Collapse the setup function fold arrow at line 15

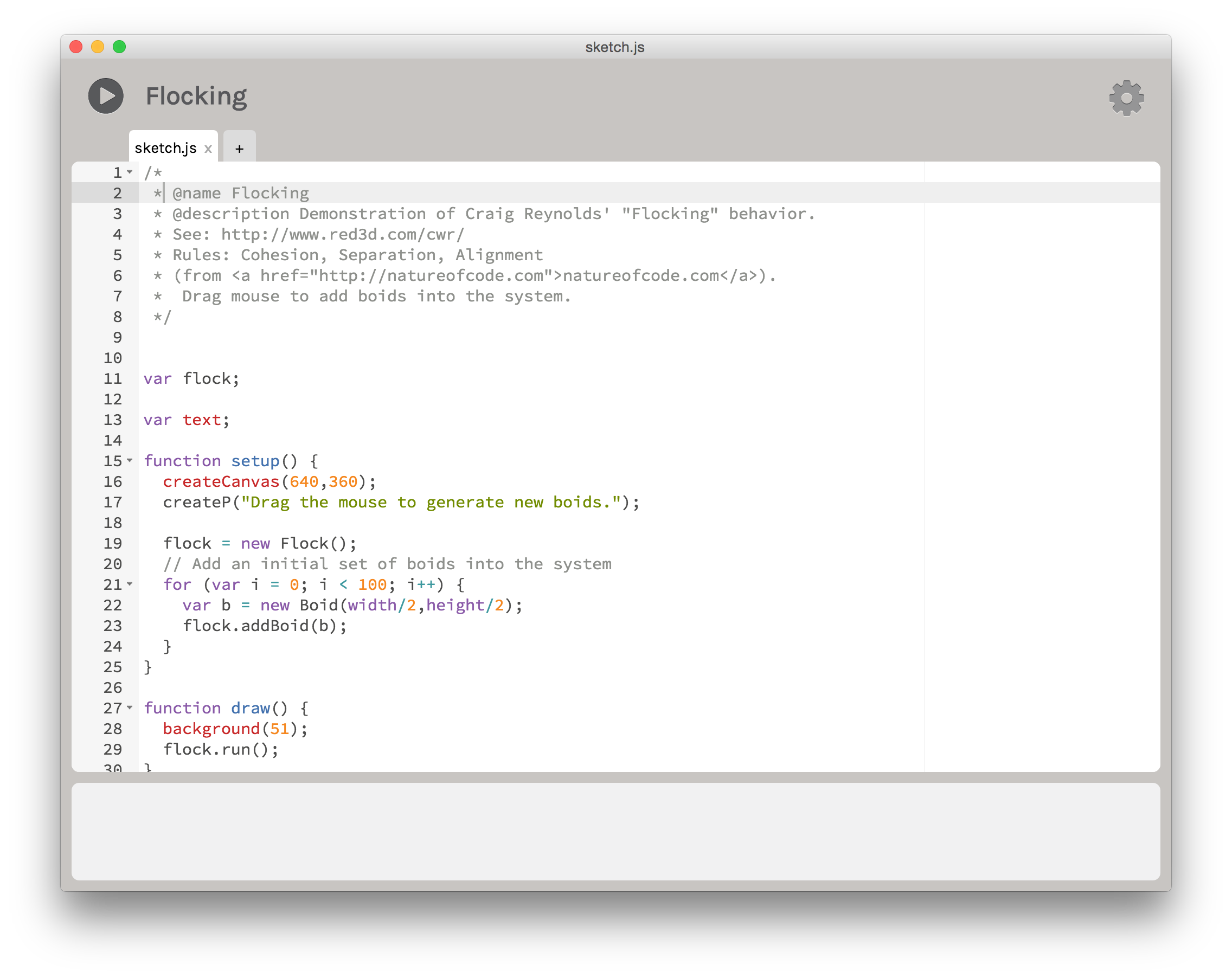(x=130, y=460)
